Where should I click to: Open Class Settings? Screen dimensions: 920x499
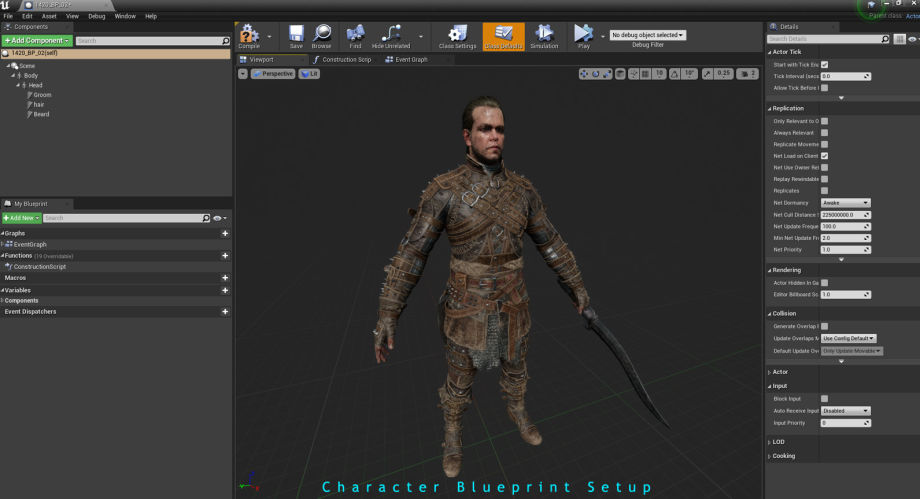coord(457,36)
